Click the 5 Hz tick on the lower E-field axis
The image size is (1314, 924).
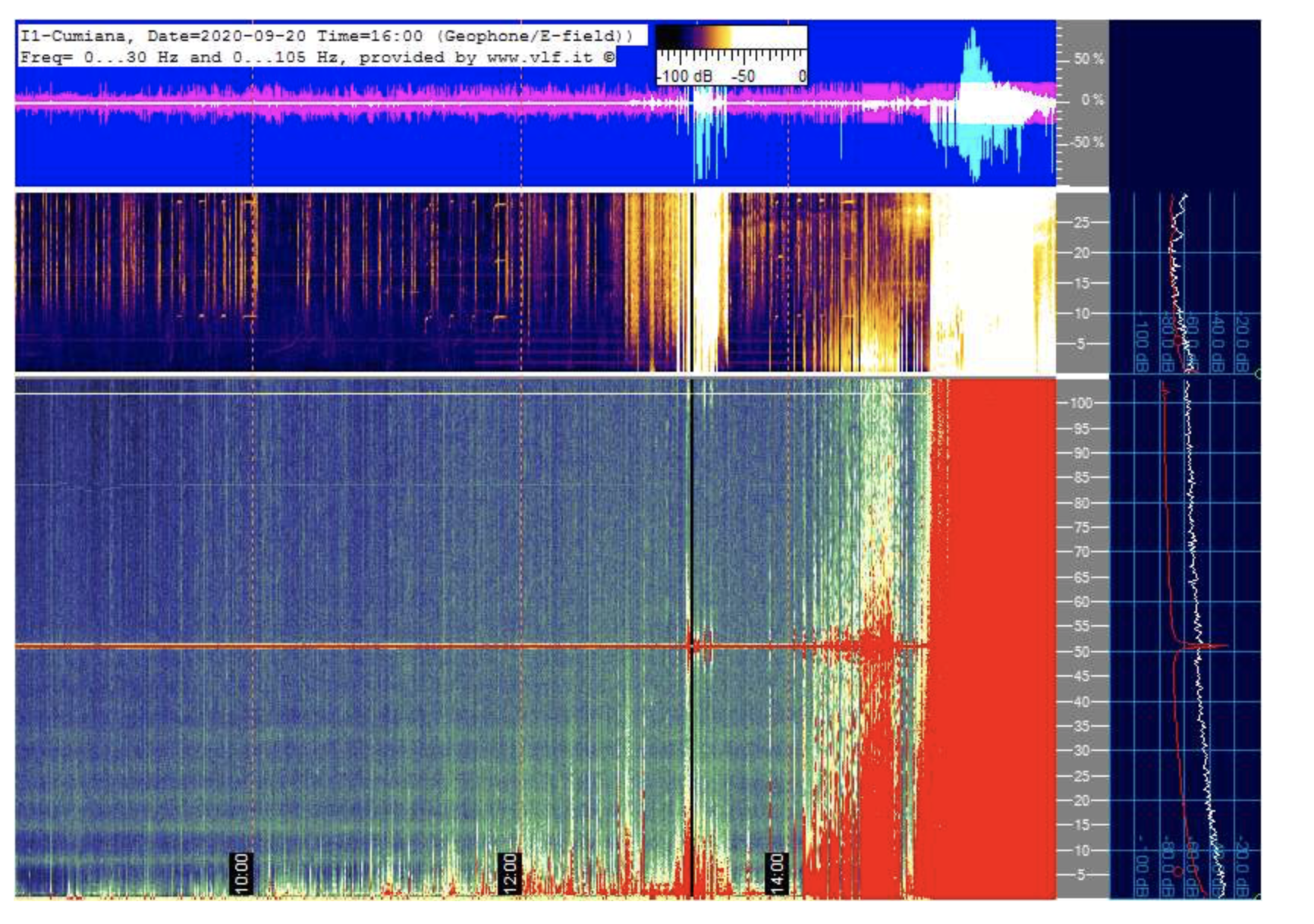[1080, 875]
